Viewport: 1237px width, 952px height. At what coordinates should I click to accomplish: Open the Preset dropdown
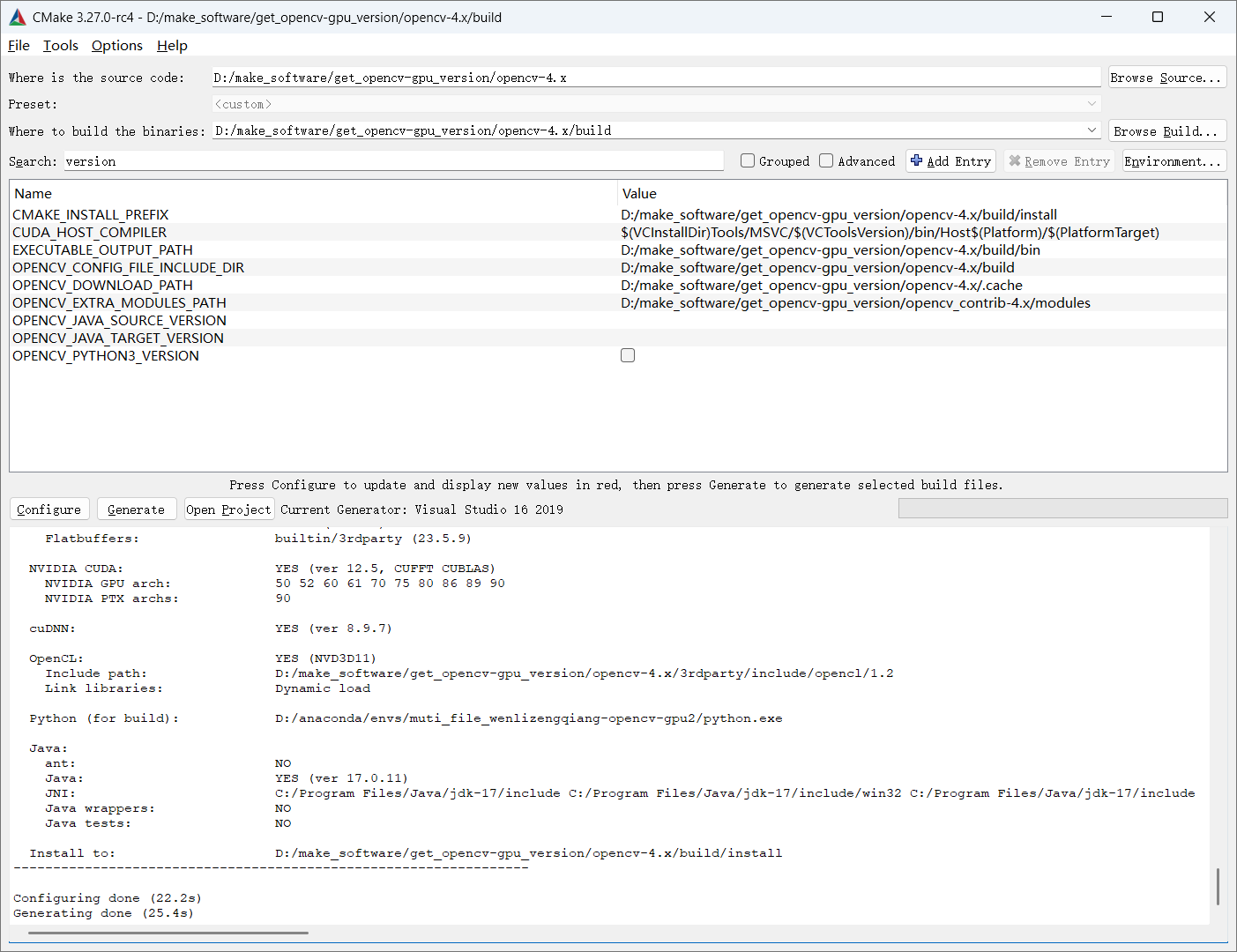[x=1092, y=103]
